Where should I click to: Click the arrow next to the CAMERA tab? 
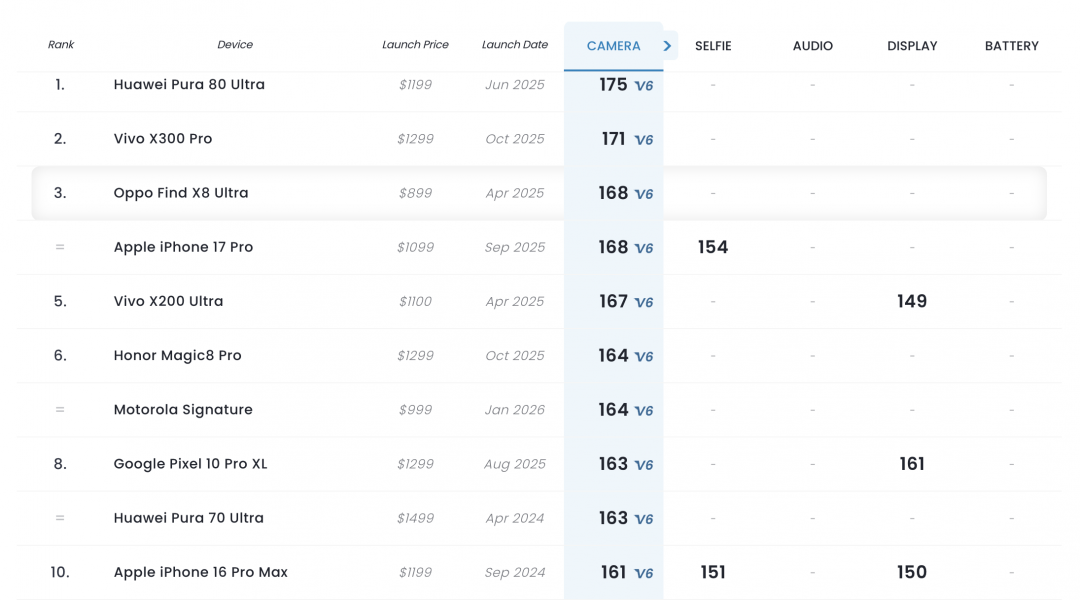pos(667,45)
